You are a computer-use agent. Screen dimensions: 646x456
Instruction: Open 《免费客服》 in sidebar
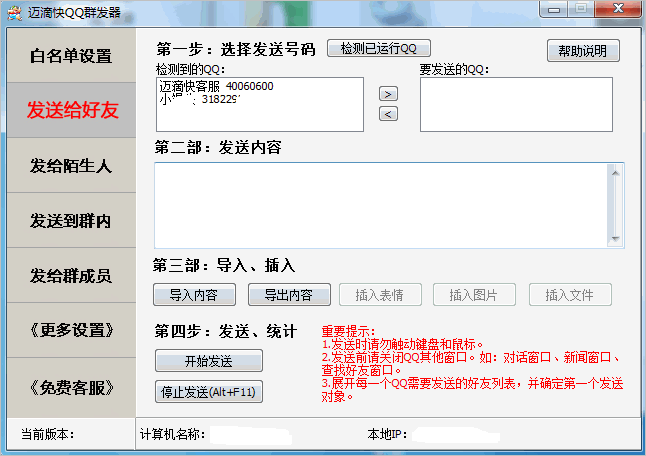pos(71,387)
